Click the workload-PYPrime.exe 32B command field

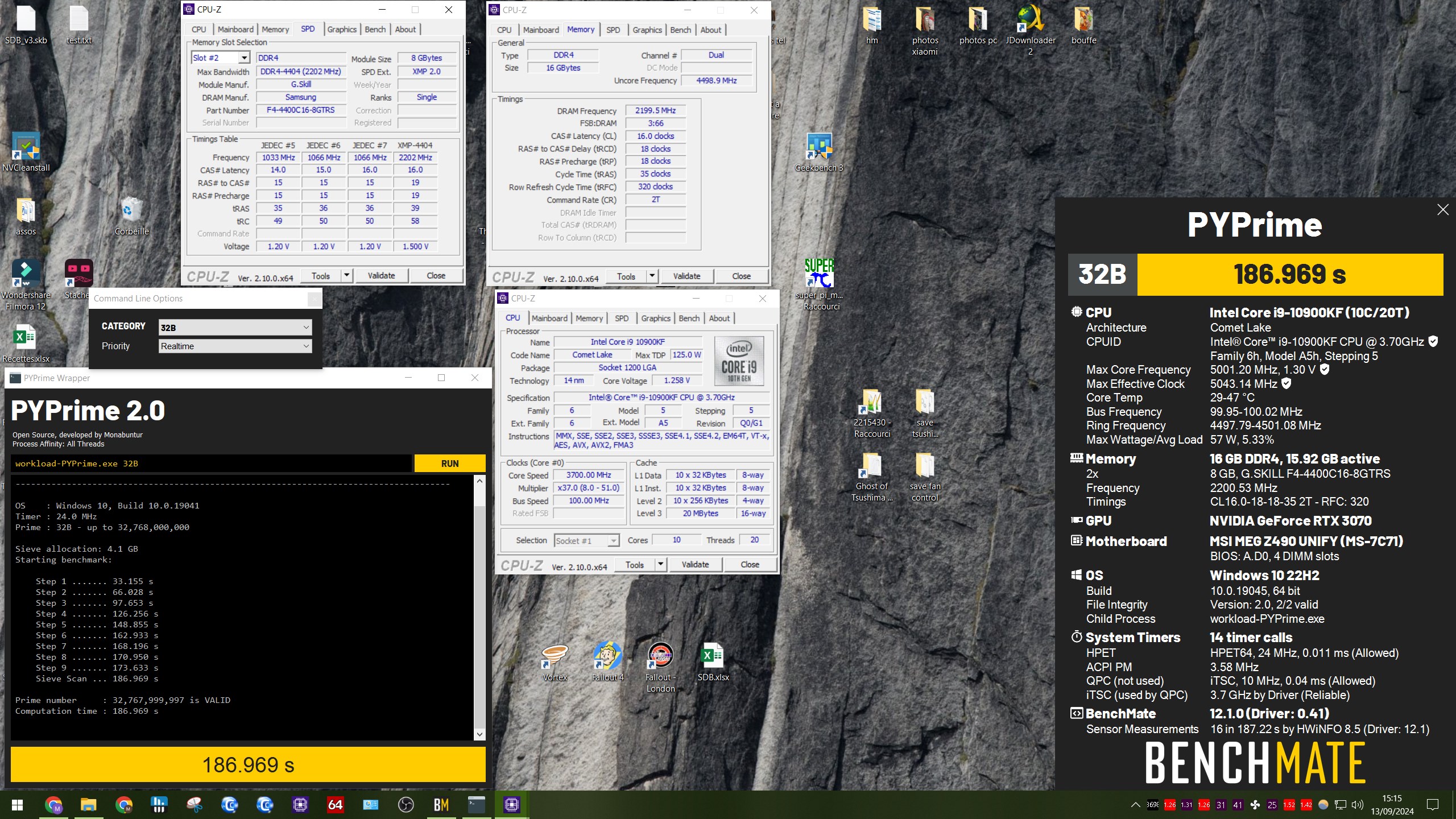click(211, 463)
